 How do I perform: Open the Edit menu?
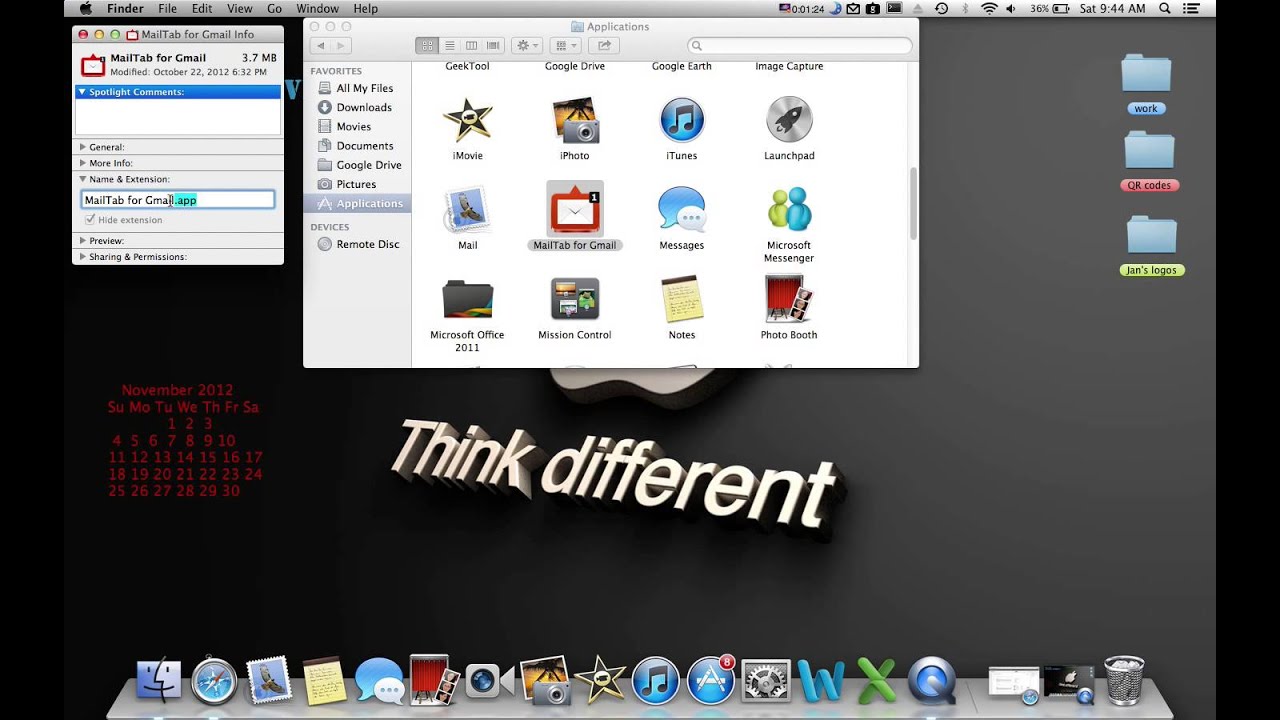coord(202,8)
